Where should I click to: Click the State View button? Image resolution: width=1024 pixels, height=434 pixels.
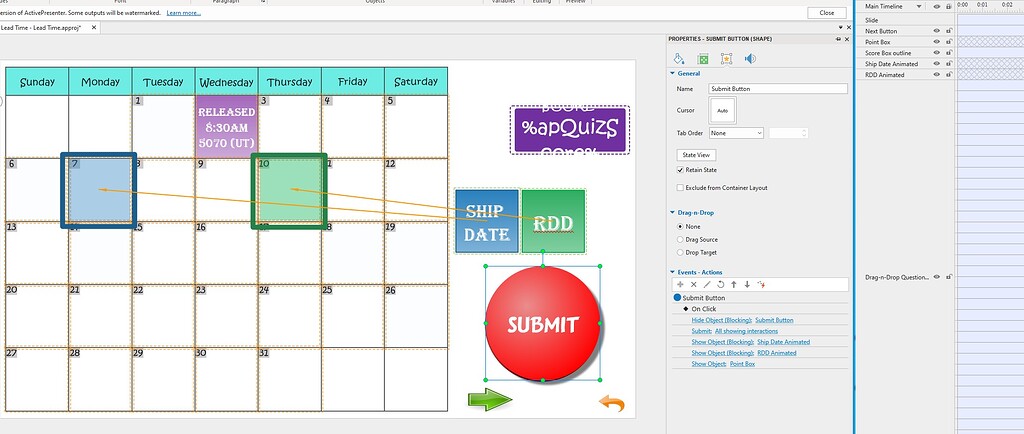[696, 155]
